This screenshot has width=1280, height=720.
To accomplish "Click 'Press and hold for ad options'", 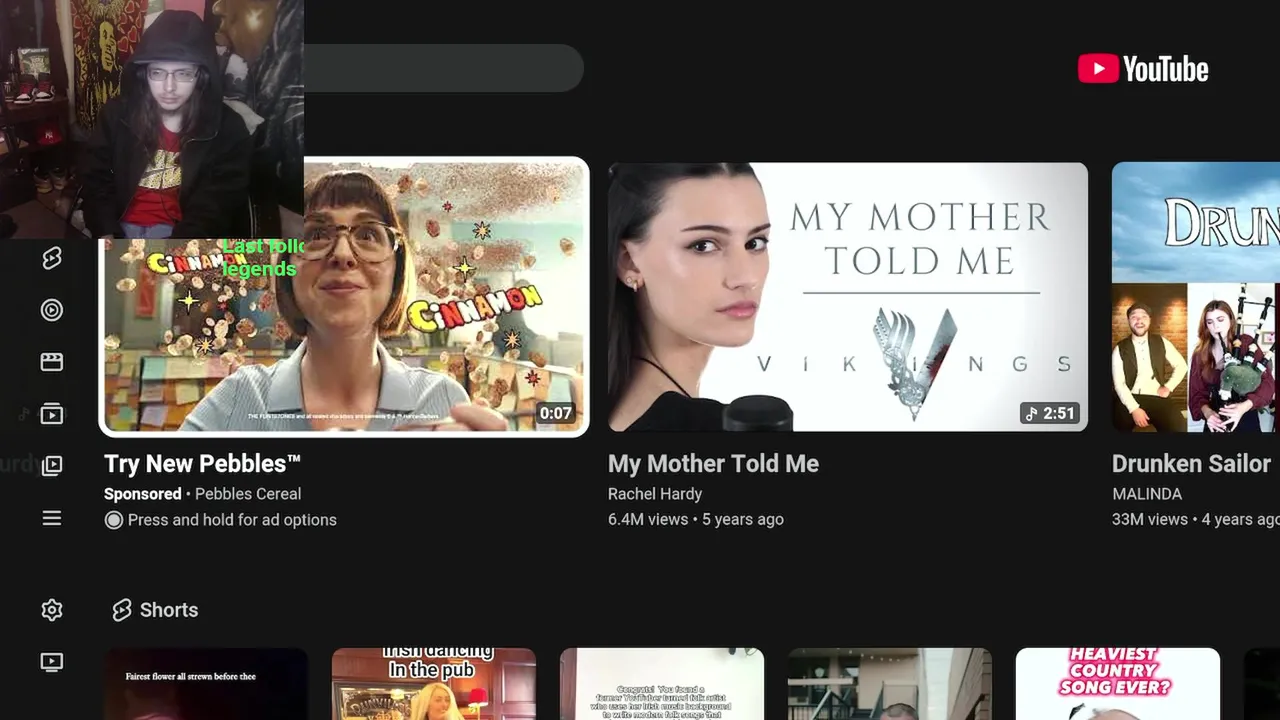I will [232, 520].
